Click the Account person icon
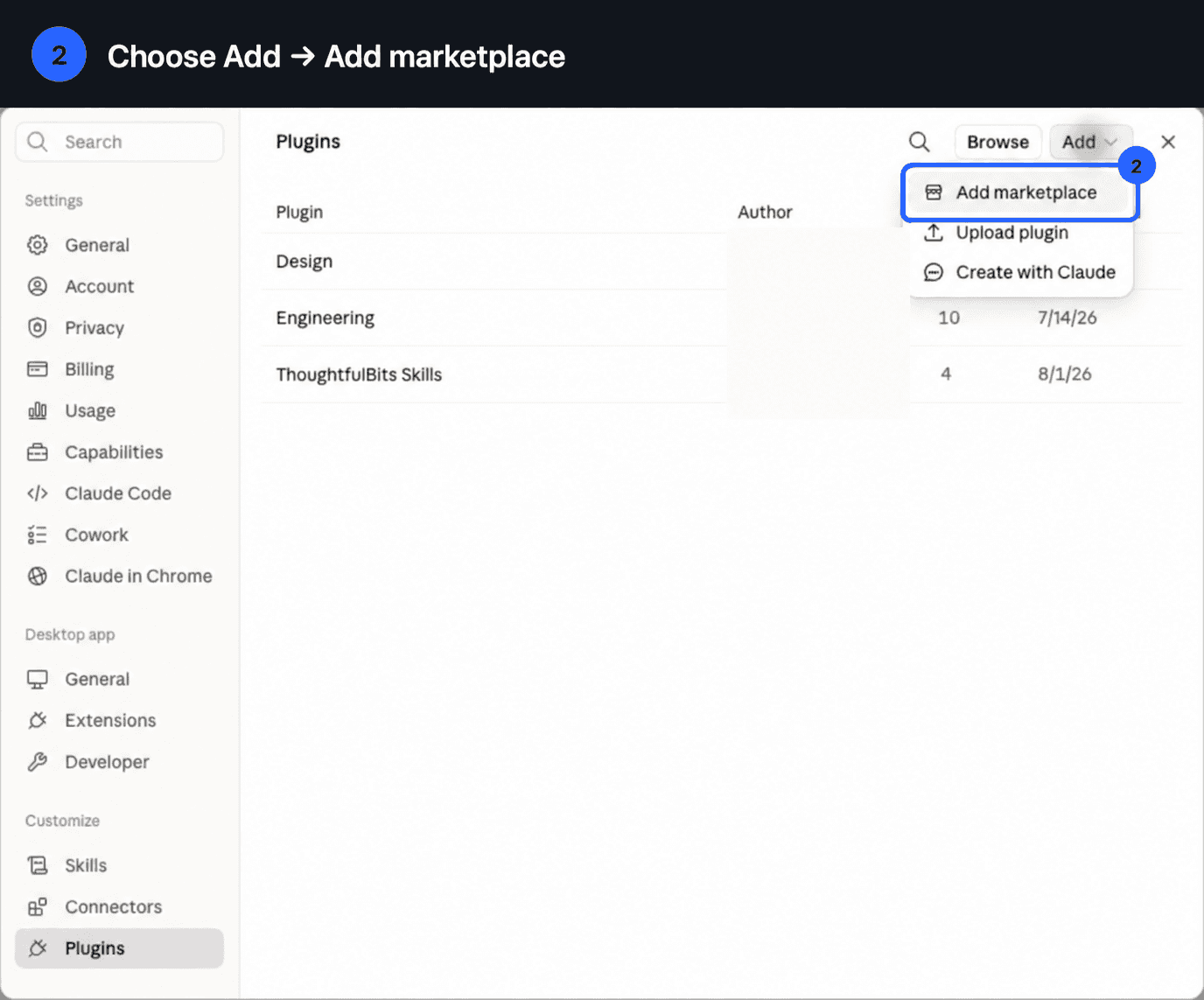 (x=37, y=286)
